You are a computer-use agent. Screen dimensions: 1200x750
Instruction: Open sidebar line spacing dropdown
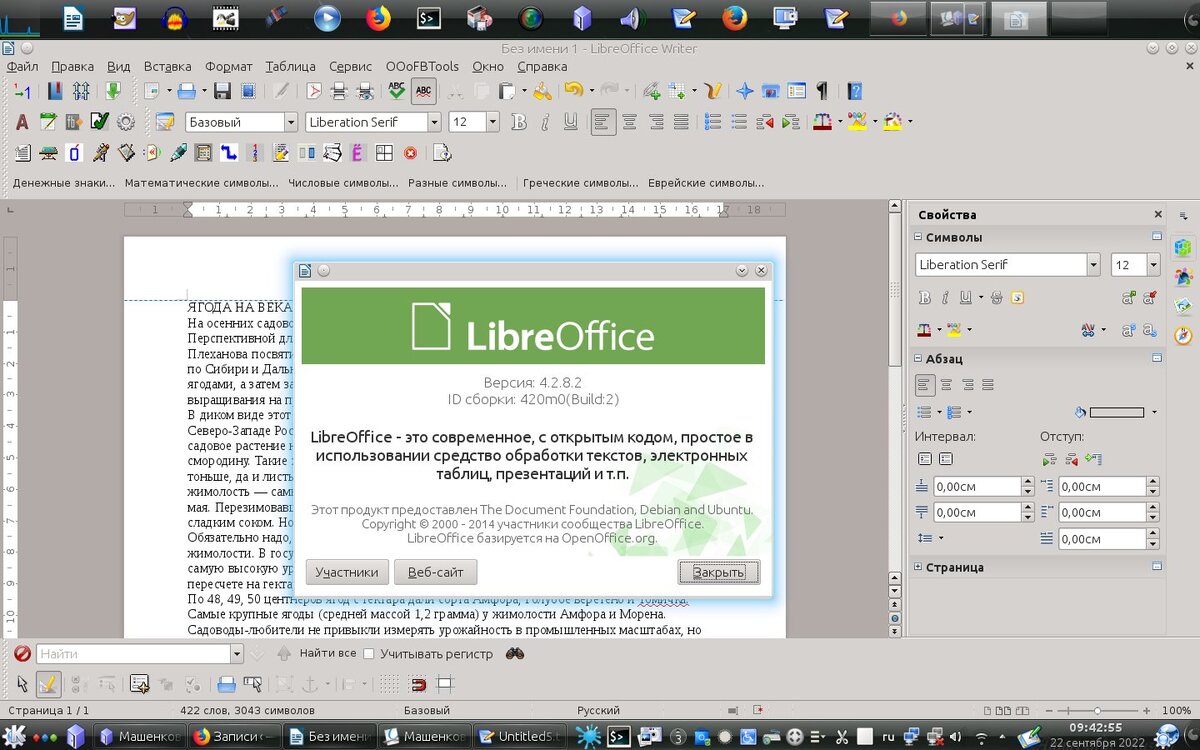tap(930, 538)
